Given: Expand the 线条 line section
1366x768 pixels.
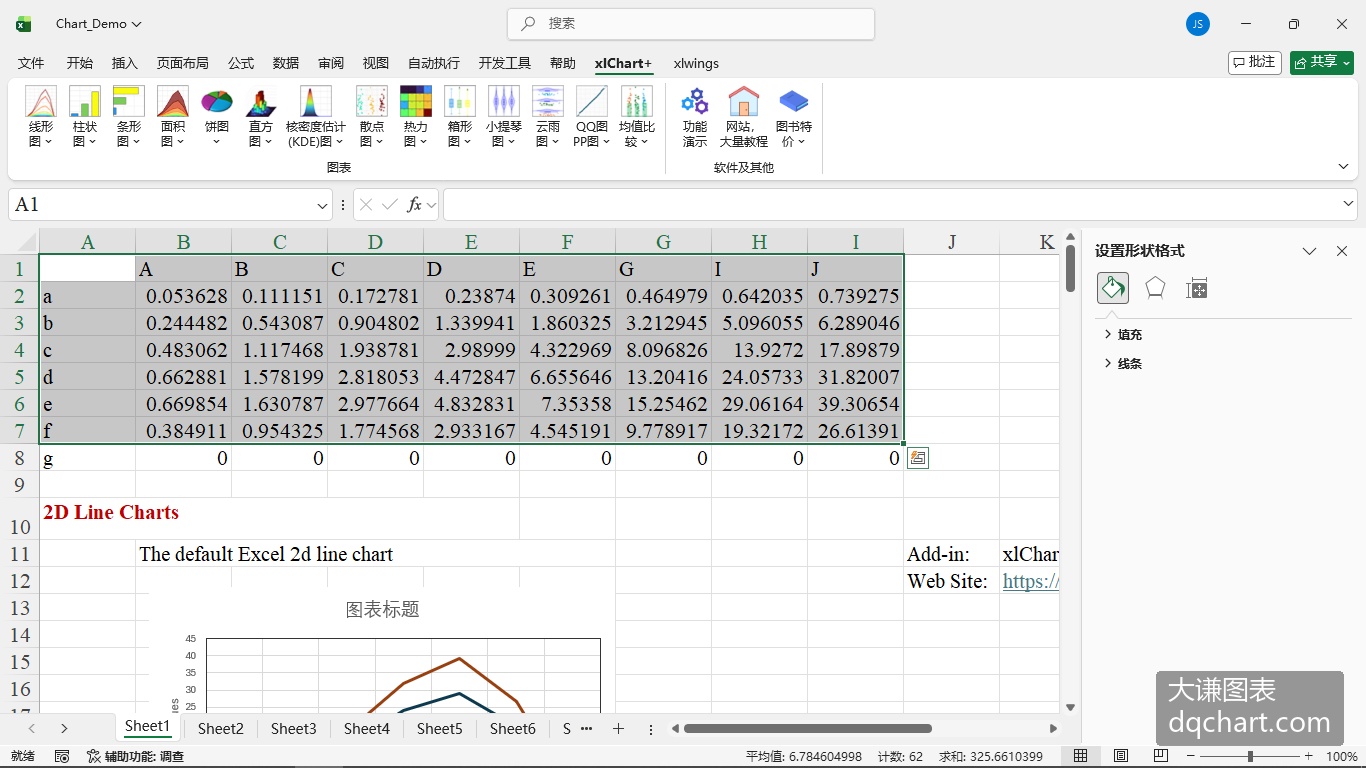Looking at the screenshot, I should coord(1123,364).
